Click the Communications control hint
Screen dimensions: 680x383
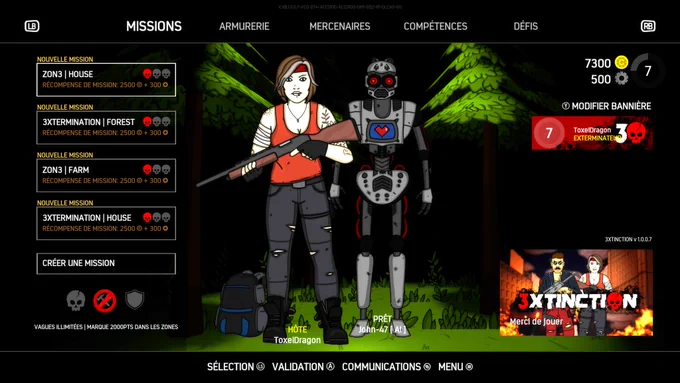point(386,367)
